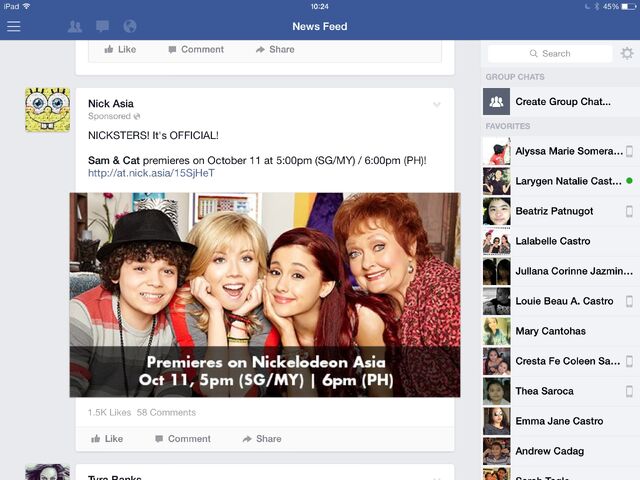
Task: Click Andrew Cadag's avatar
Action: pyautogui.click(x=496, y=451)
